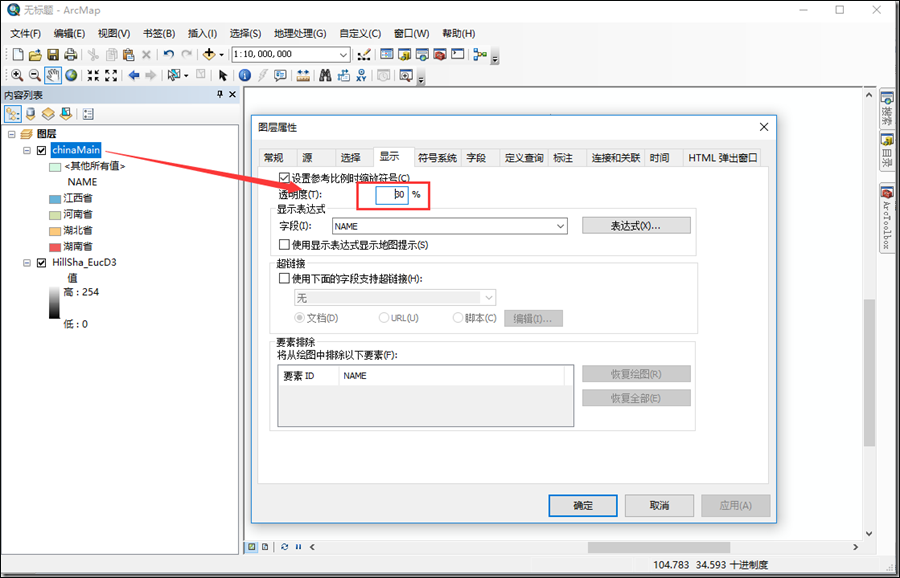
Task: Collapse the chinaMain layer in the contents tree
Action: point(25,148)
